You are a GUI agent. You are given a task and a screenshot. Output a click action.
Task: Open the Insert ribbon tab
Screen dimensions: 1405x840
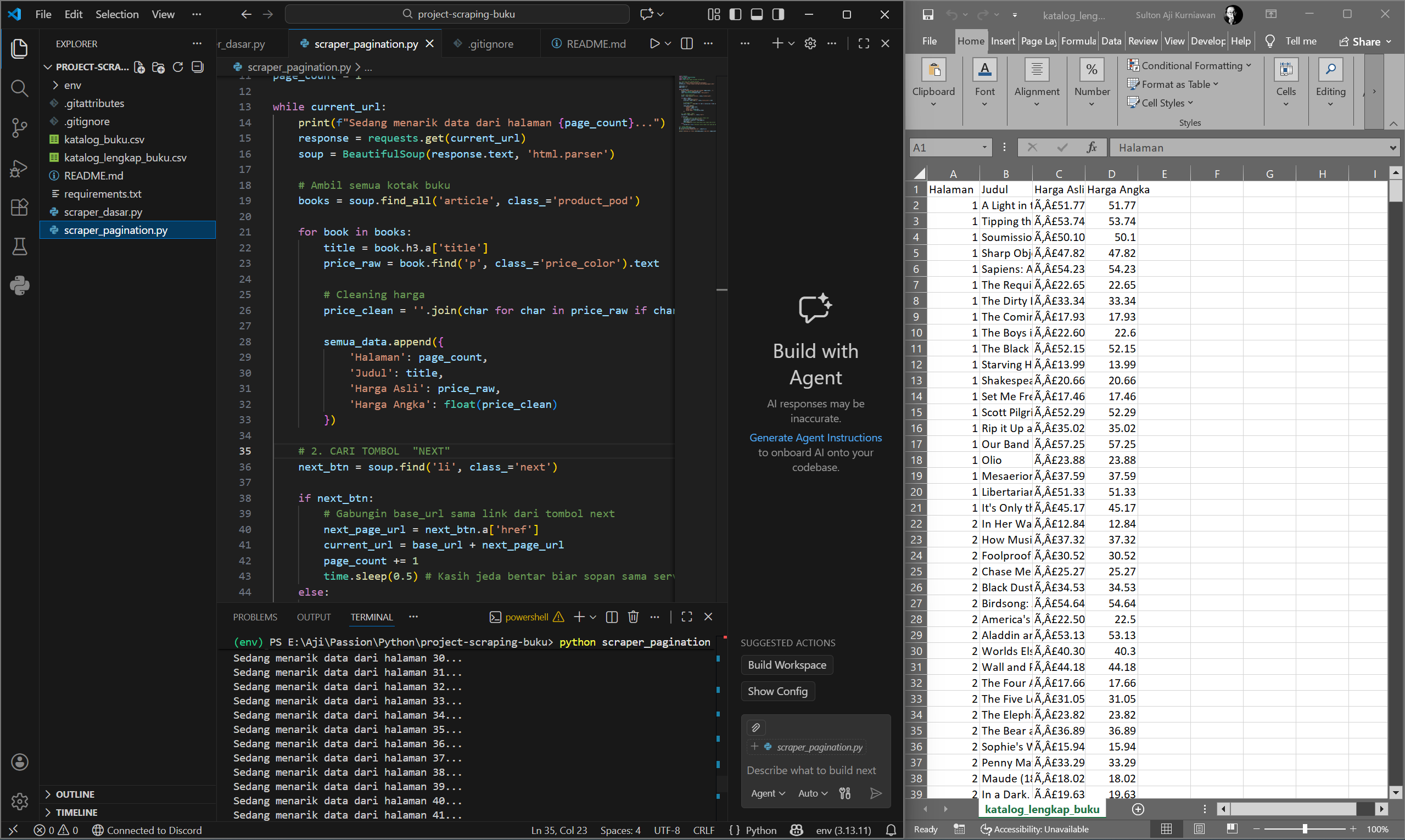(1003, 41)
